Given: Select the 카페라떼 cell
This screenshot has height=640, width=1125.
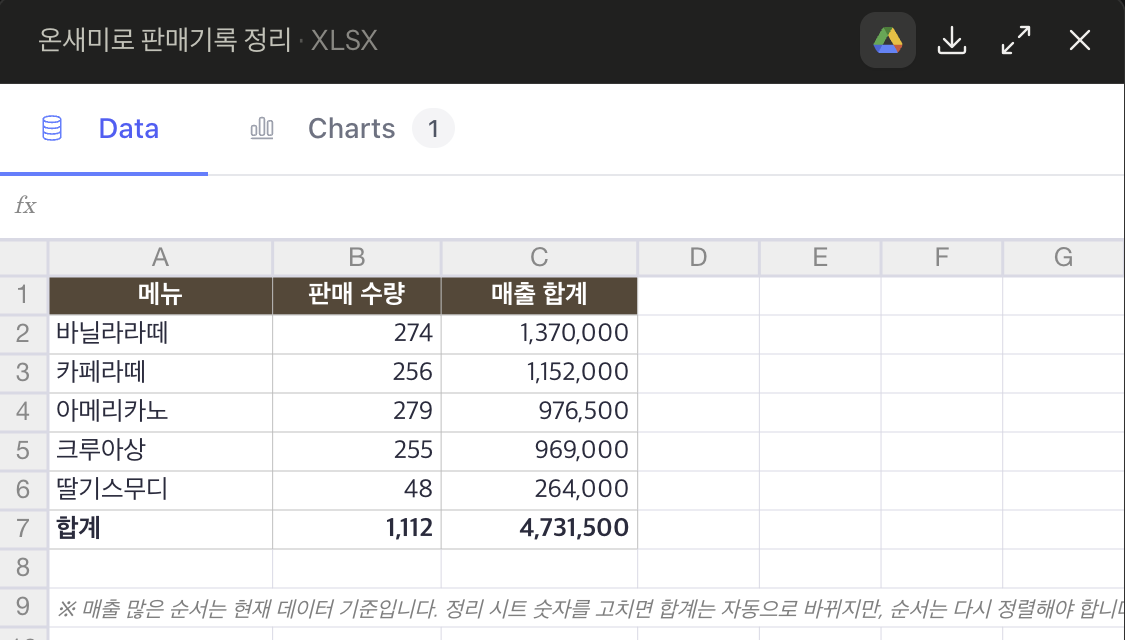Looking at the screenshot, I should pyautogui.click(x=160, y=372).
